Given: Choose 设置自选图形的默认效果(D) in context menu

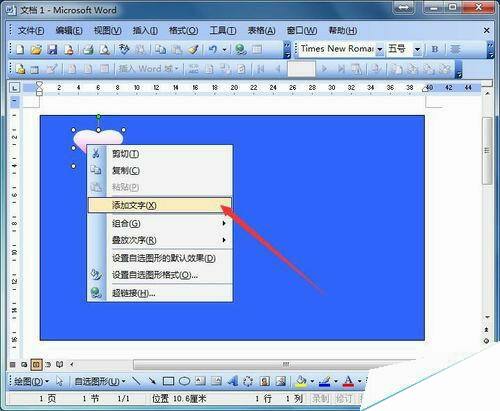Looking at the screenshot, I should (160, 258).
